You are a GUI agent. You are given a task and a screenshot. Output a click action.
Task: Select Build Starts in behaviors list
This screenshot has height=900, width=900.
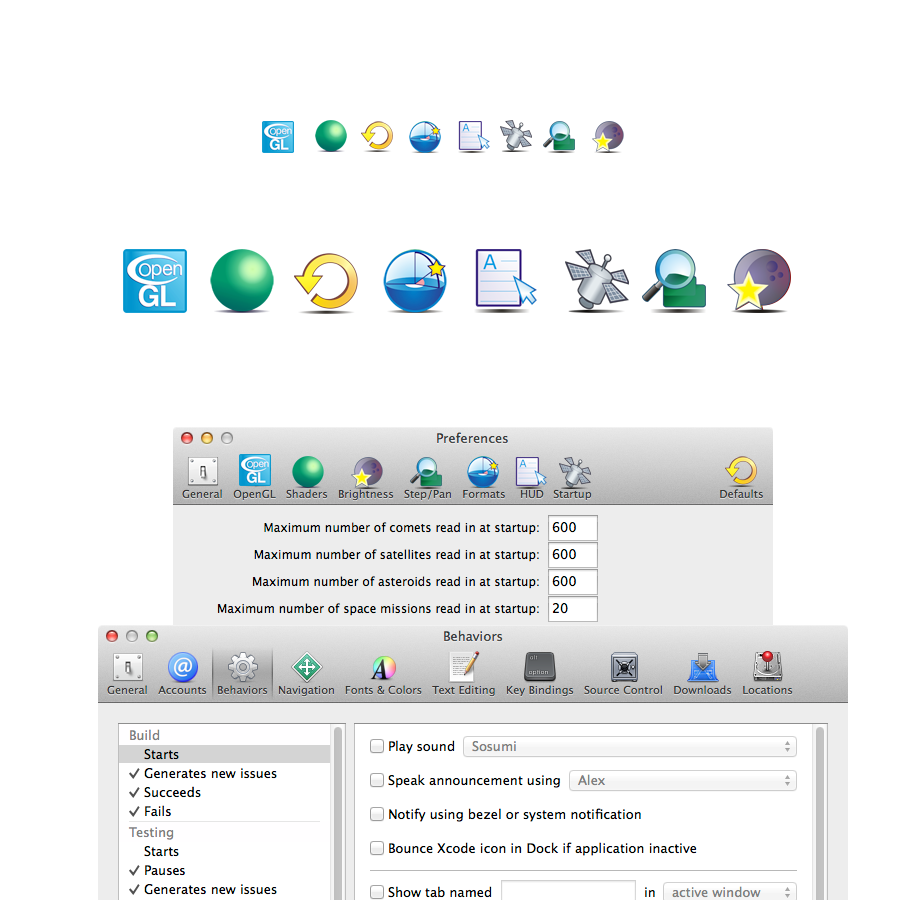coord(224,754)
